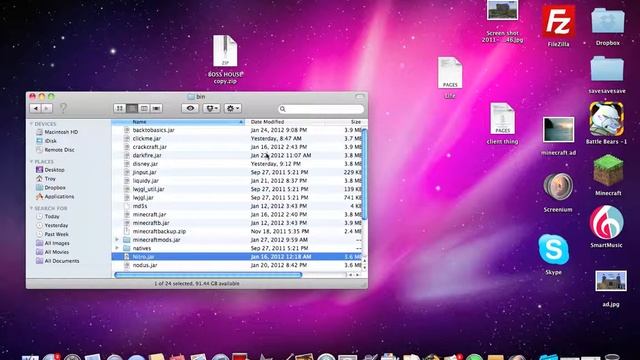Screen dimensions: 640x360
Task: Collapse the SEARCH FOR sidebar section
Action: click(x=31, y=208)
